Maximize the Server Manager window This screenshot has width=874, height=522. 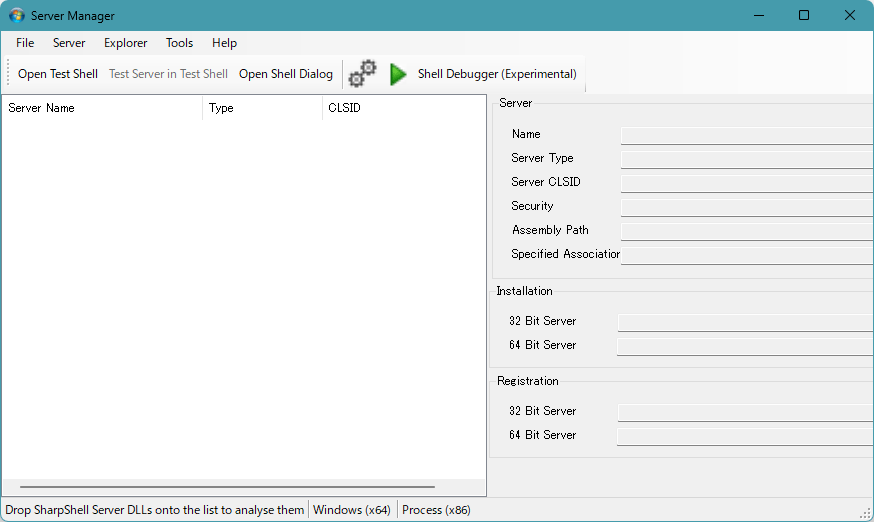coord(804,16)
